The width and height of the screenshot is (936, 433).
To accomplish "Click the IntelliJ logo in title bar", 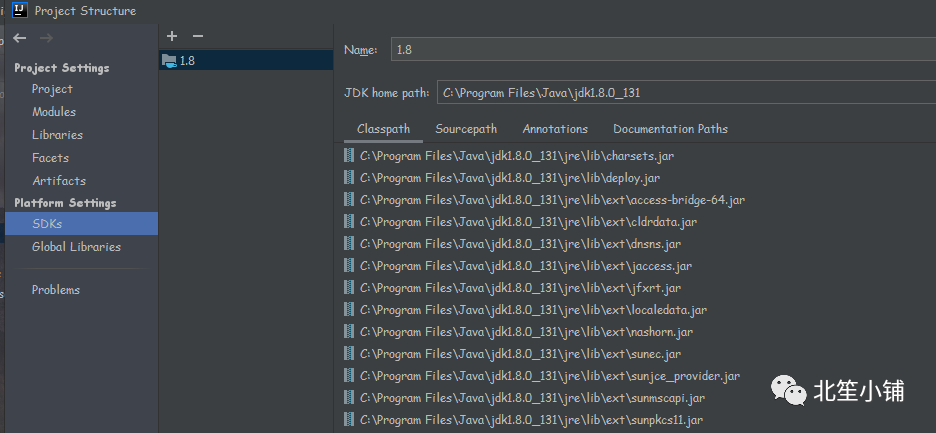I will tap(20, 10).
